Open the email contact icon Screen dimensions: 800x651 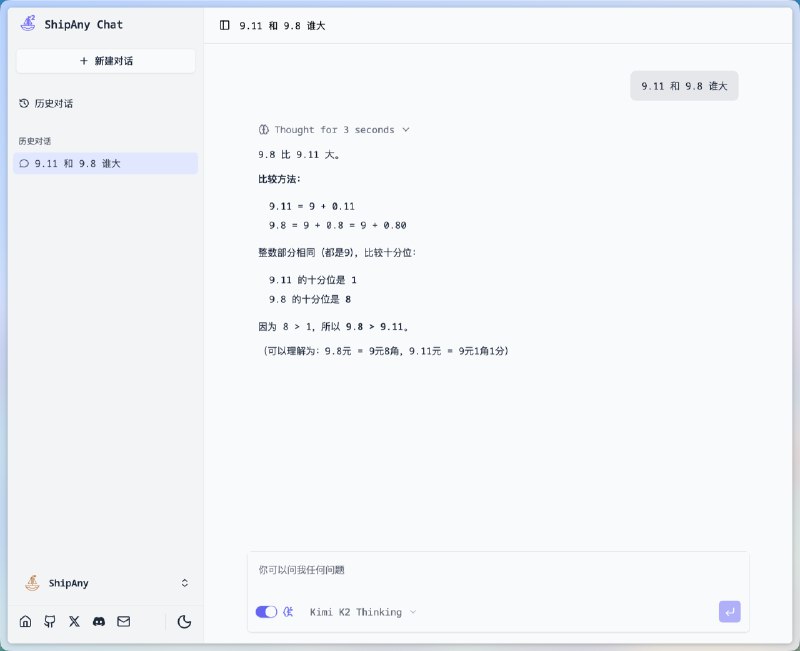123,621
